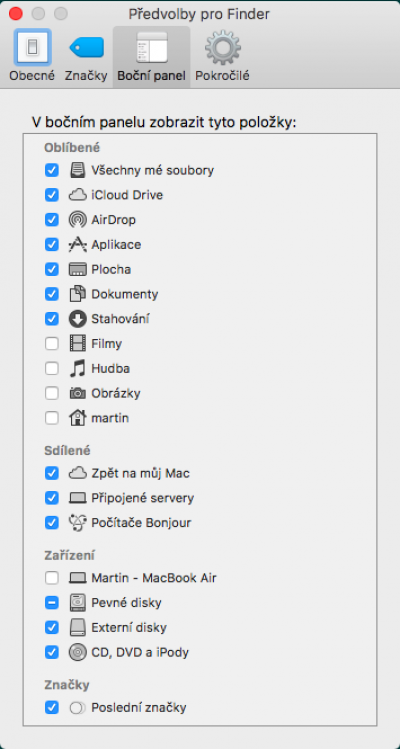Enable the Obrázky checkbox

pos(52,393)
